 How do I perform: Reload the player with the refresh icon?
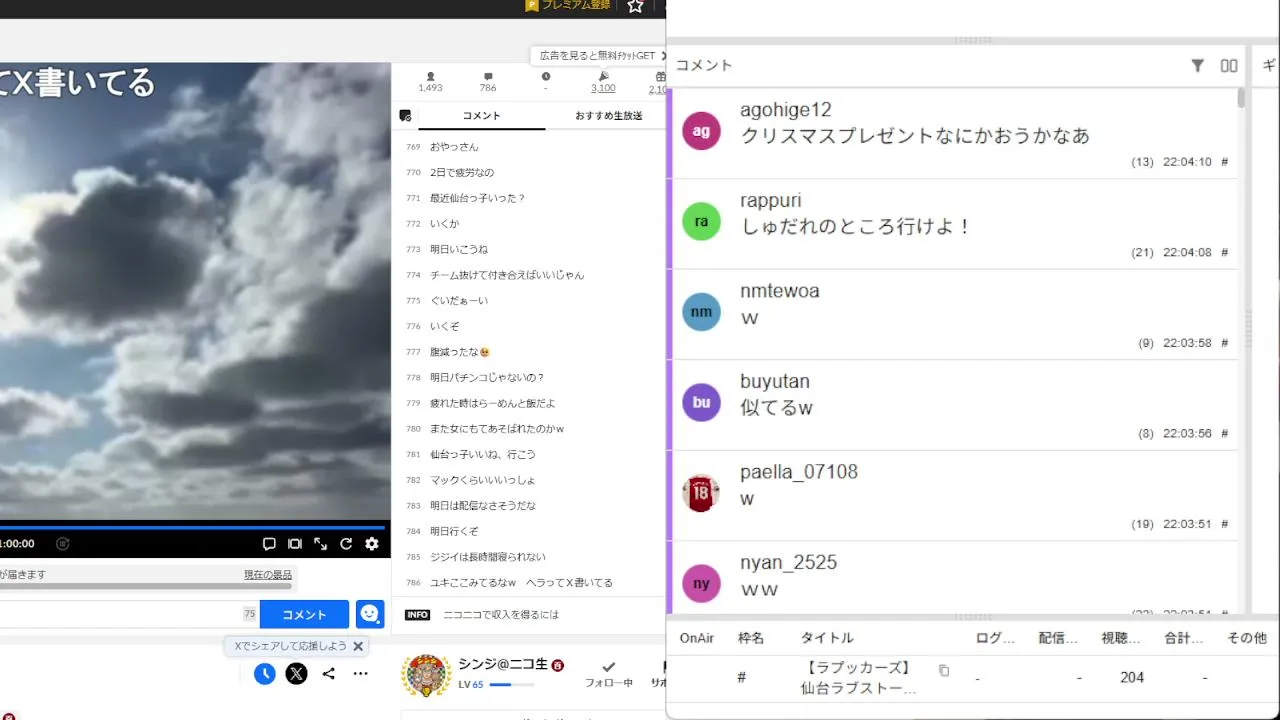point(346,544)
